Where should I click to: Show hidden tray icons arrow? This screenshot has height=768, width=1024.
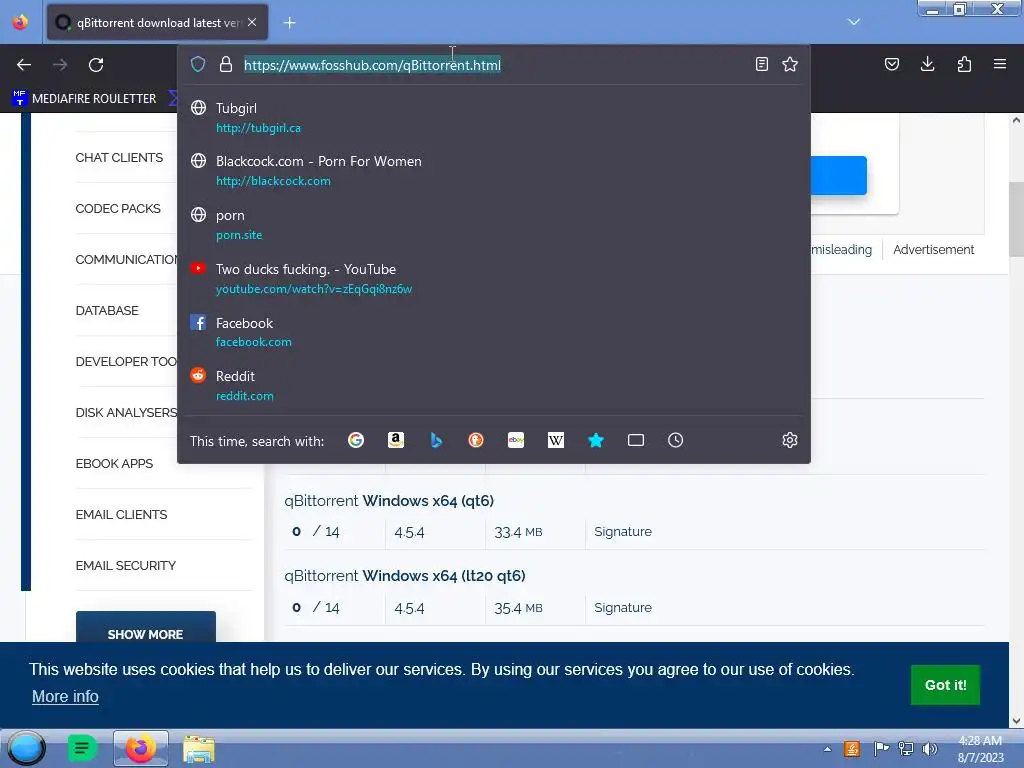827,749
